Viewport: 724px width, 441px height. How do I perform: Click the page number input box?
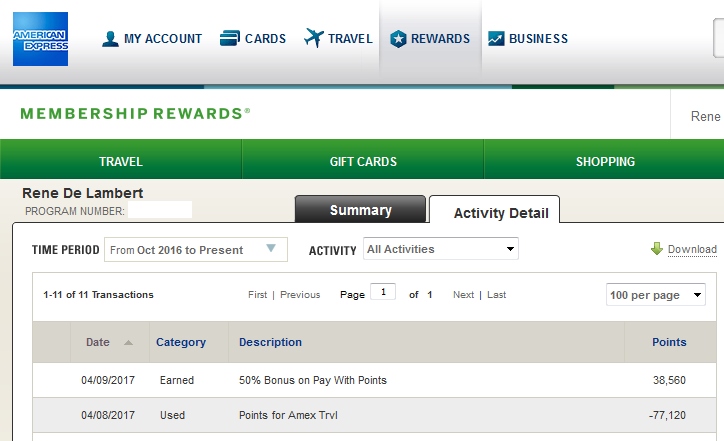click(383, 292)
